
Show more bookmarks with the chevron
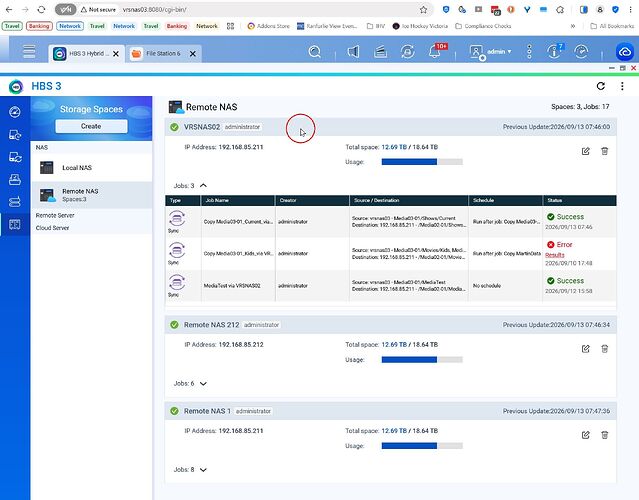coord(573,26)
